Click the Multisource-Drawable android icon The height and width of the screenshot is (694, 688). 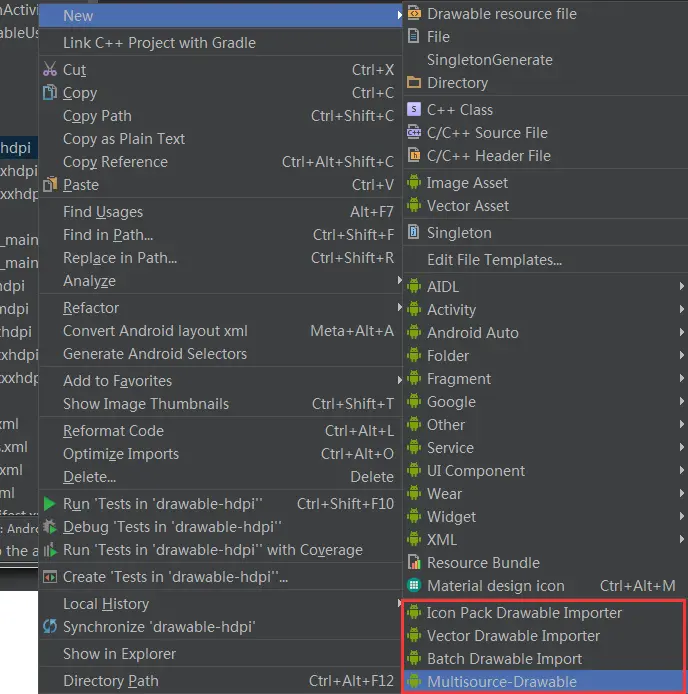(414, 681)
